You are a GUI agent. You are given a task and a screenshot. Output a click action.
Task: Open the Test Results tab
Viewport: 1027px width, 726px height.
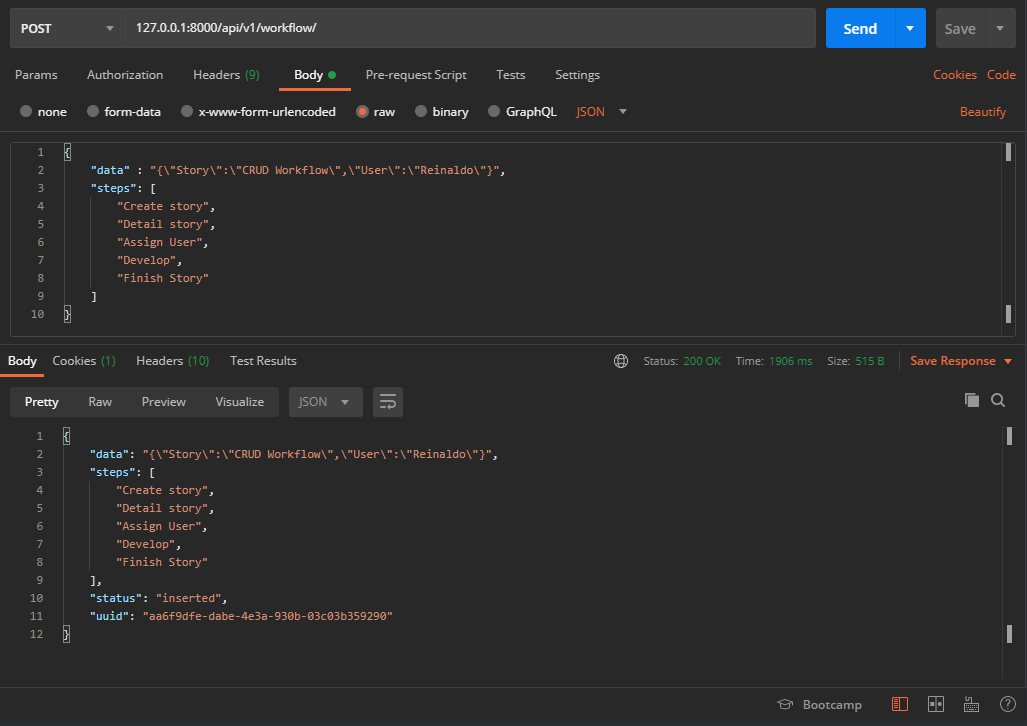coord(263,361)
